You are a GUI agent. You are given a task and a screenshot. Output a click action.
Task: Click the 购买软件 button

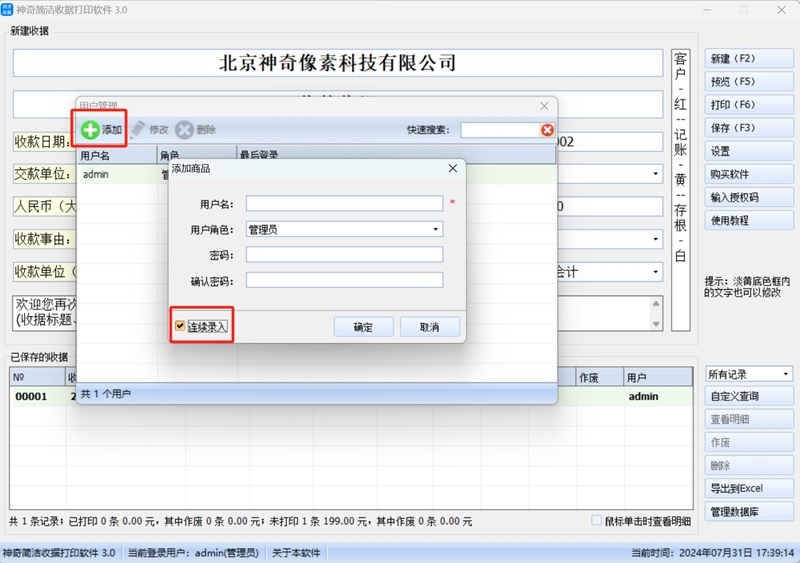[x=749, y=174]
